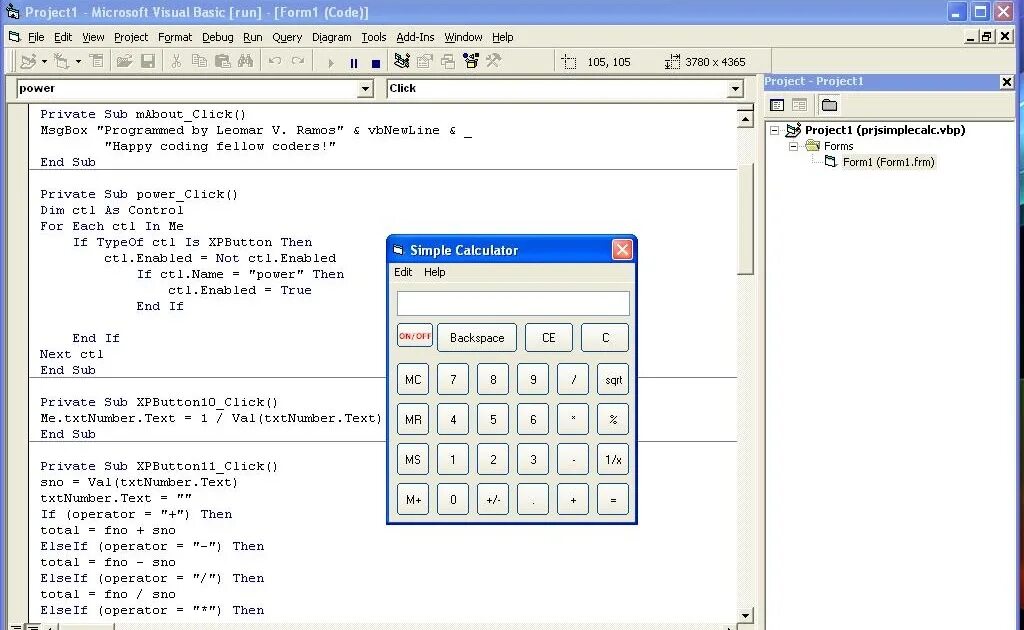The height and width of the screenshot is (630, 1024).
Task: Click the 7 digit button
Action: click(453, 379)
